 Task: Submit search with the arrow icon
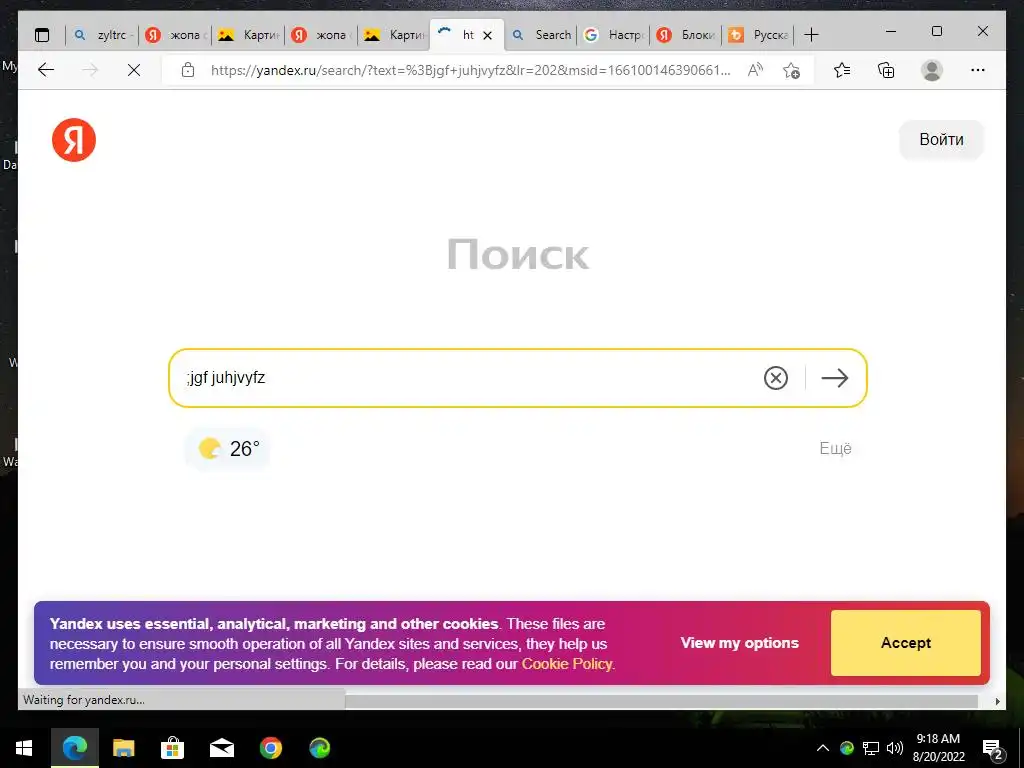point(834,378)
